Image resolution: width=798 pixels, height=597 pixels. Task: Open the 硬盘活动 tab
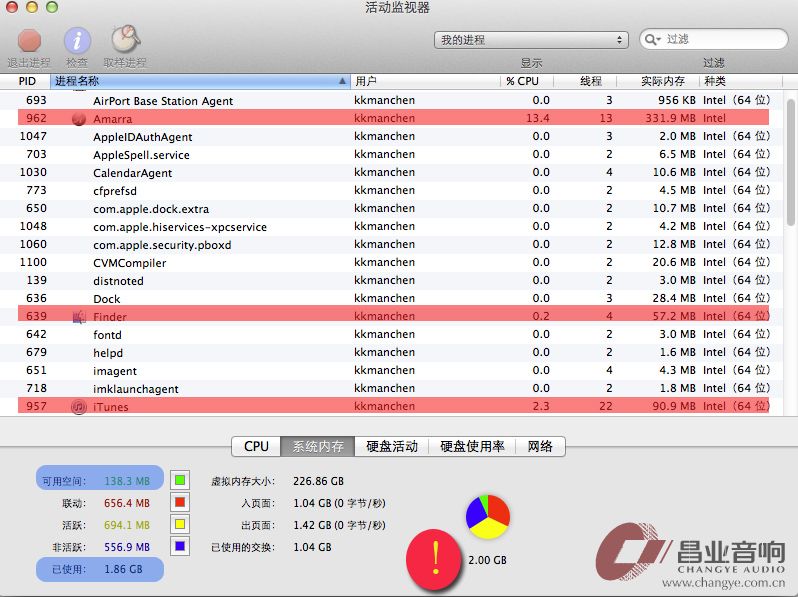click(x=392, y=446)
